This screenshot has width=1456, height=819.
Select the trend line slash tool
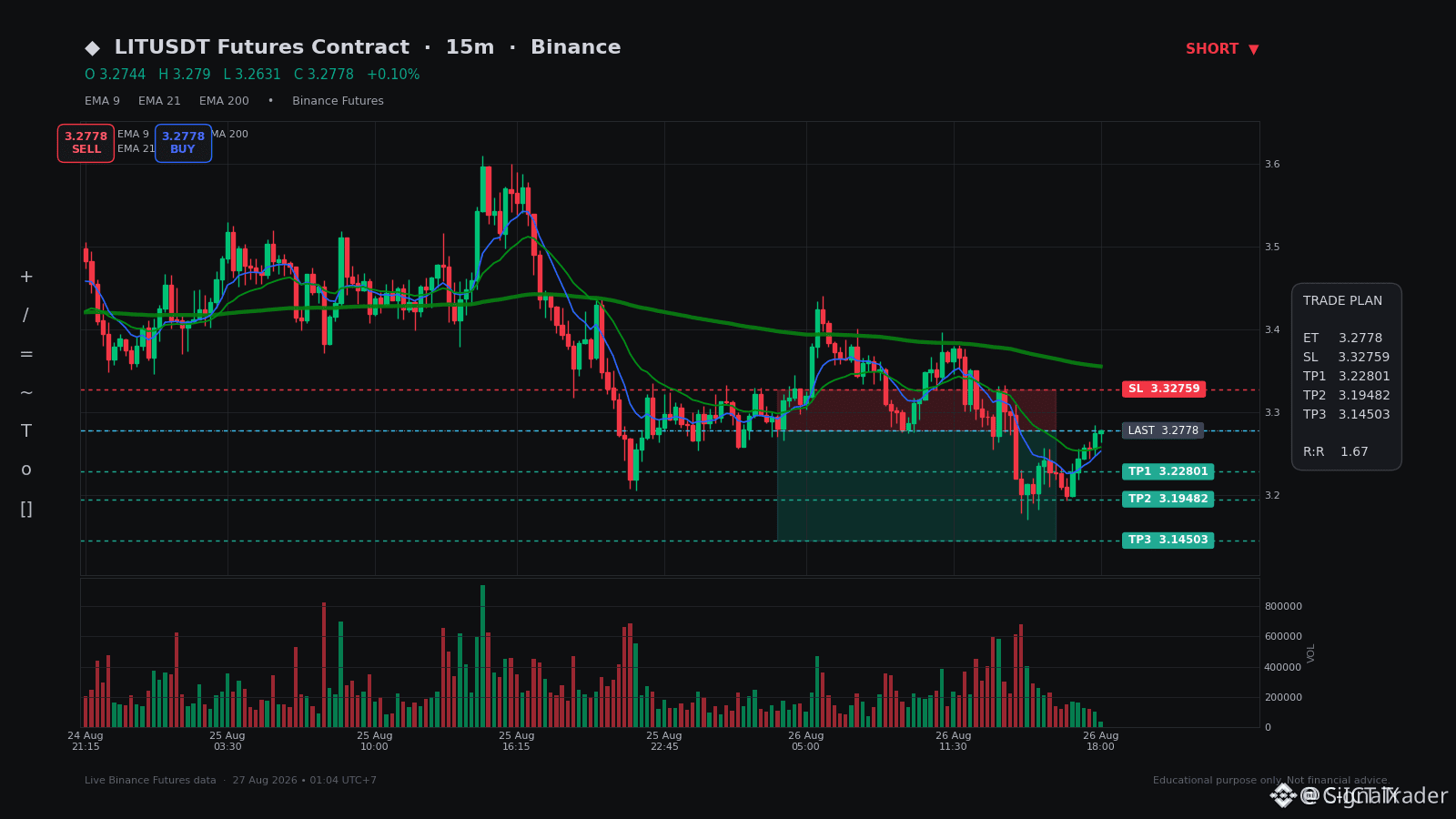[26, 316]
